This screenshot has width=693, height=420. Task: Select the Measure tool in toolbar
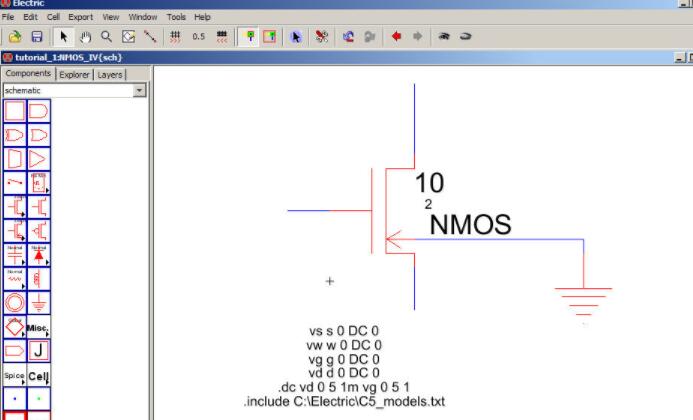click(x=150, y=36)
